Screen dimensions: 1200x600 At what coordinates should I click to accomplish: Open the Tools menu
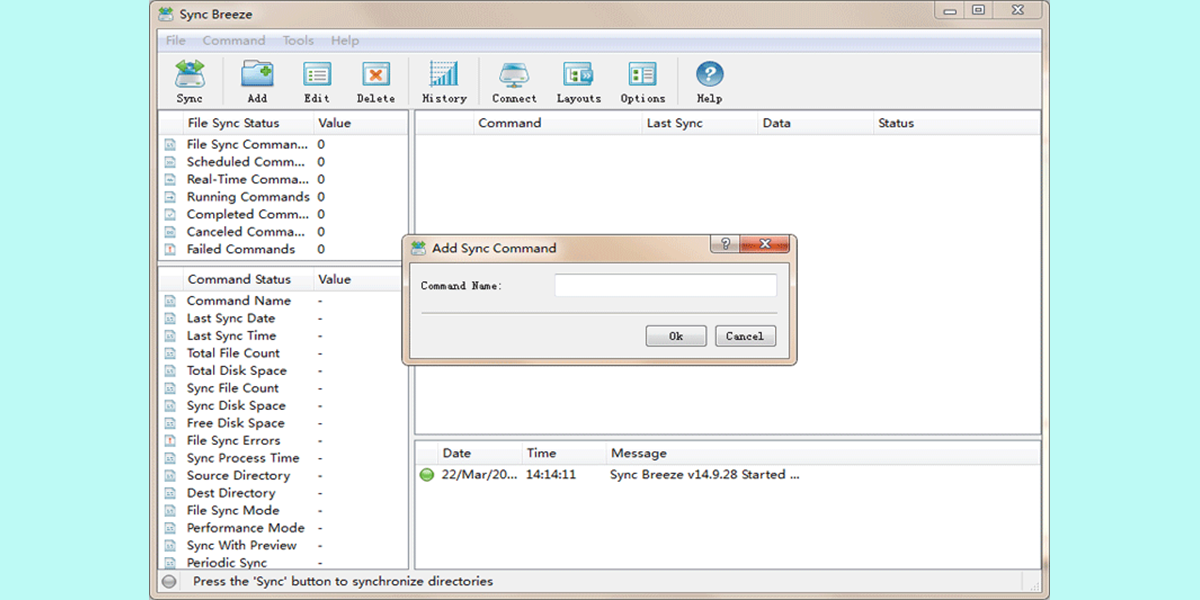tap(298, 41)
